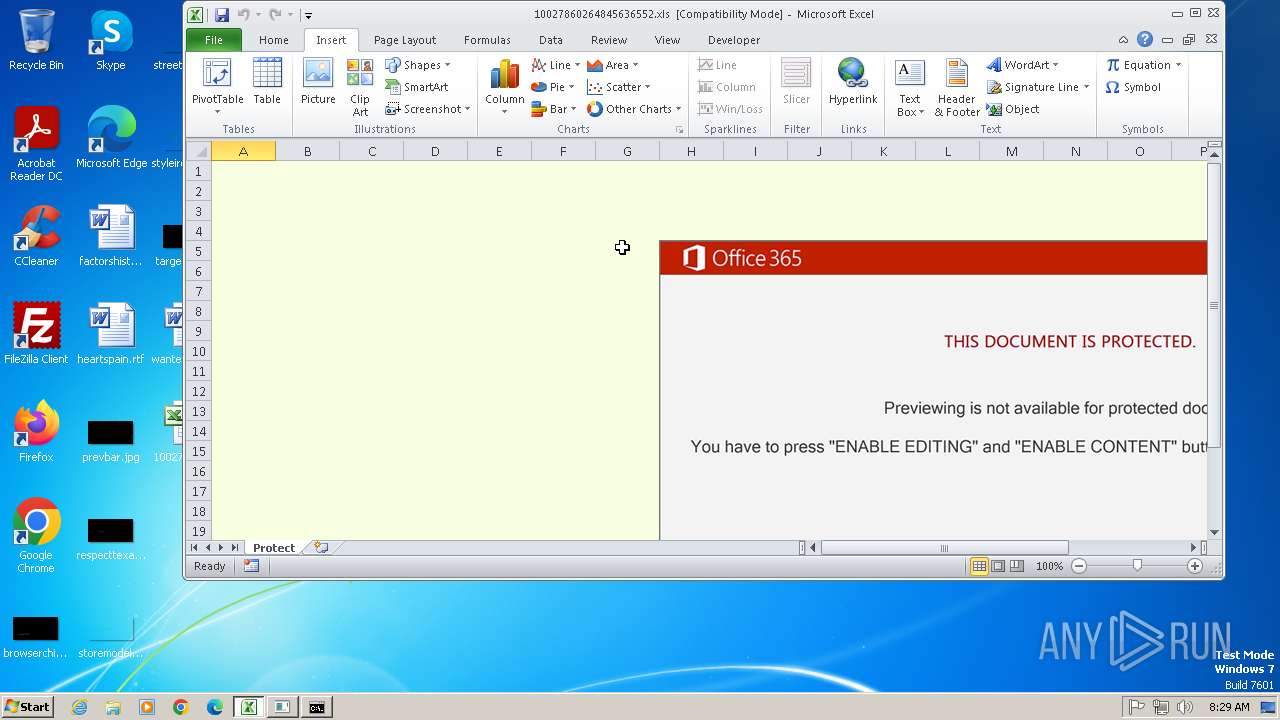Click the macro record icon in status bar
Image resolution: width=1280 pixels, height=720 pixels.
point(251,566)
